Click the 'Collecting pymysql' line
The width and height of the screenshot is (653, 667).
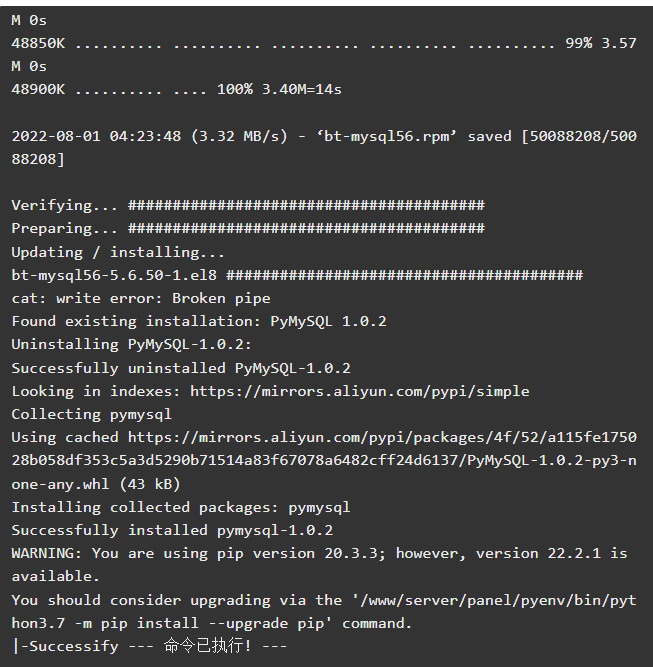click(91, 414)
